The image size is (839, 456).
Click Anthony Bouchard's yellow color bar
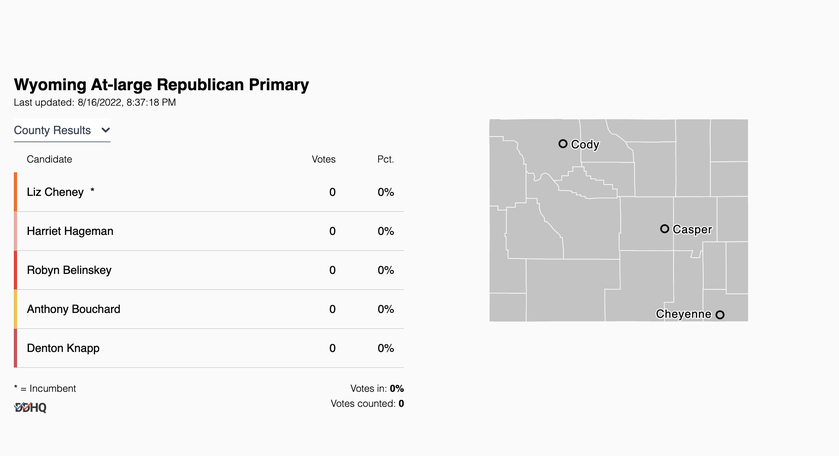point(16,309)
